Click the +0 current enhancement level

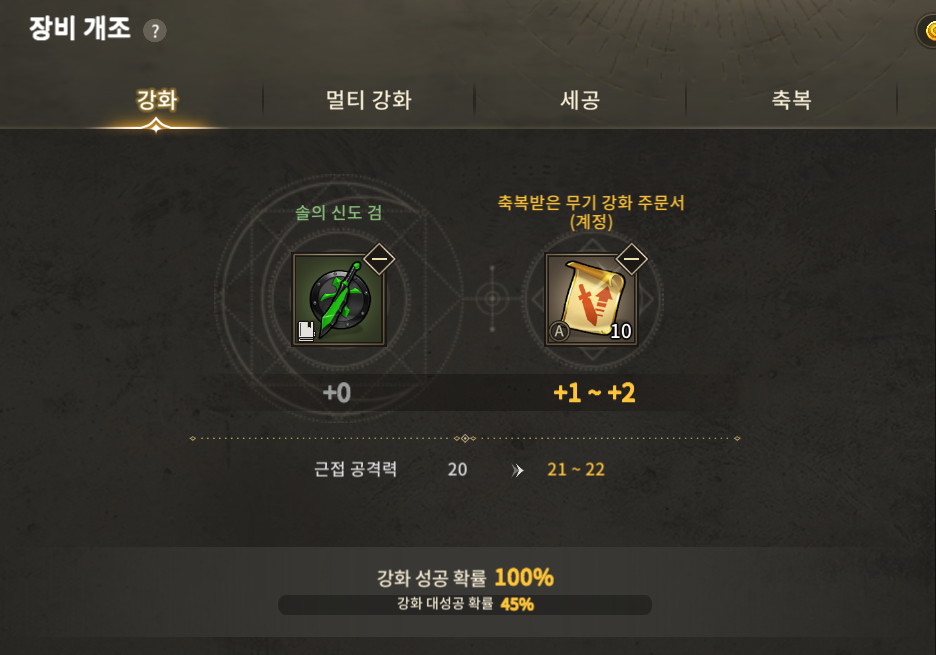pyautogui.click(x=336, y=393)
